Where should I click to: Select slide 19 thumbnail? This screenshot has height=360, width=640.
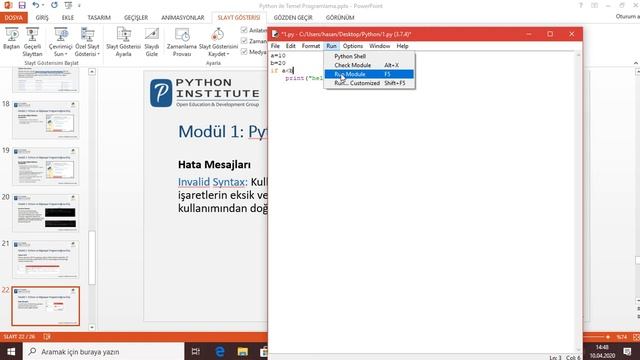point(45,167)
